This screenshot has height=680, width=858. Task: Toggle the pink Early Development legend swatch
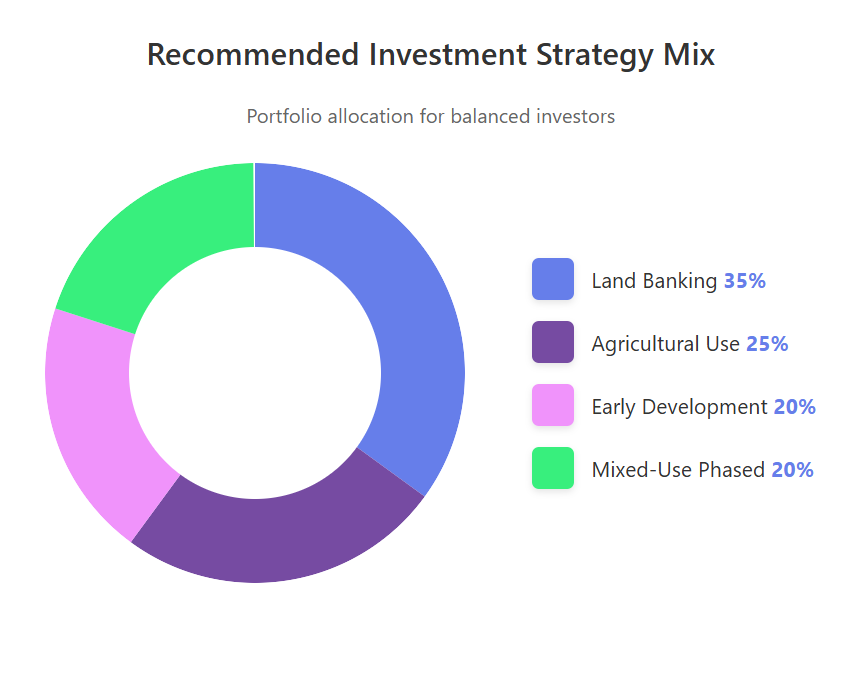(x=553, y=405)
